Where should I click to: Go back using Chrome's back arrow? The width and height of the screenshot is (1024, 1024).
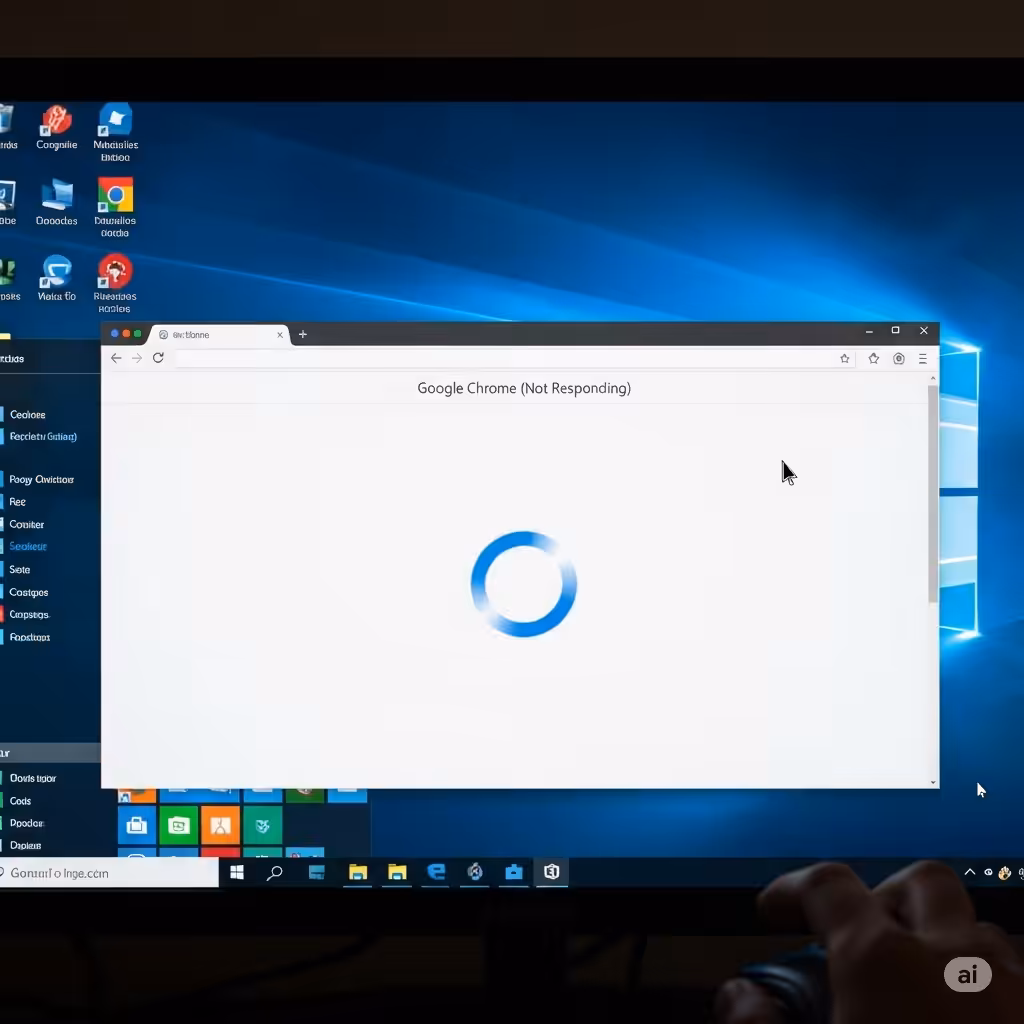click(x=116, y=358)
